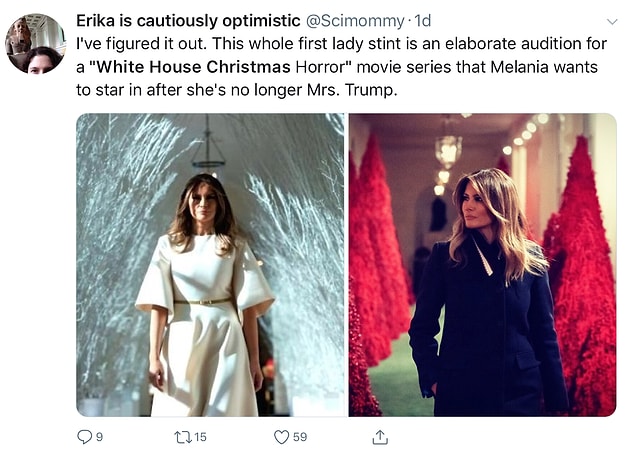Expand the tweet options chevron menu
The width and height of the screenshot is (635, 453).
coord(612,21)
